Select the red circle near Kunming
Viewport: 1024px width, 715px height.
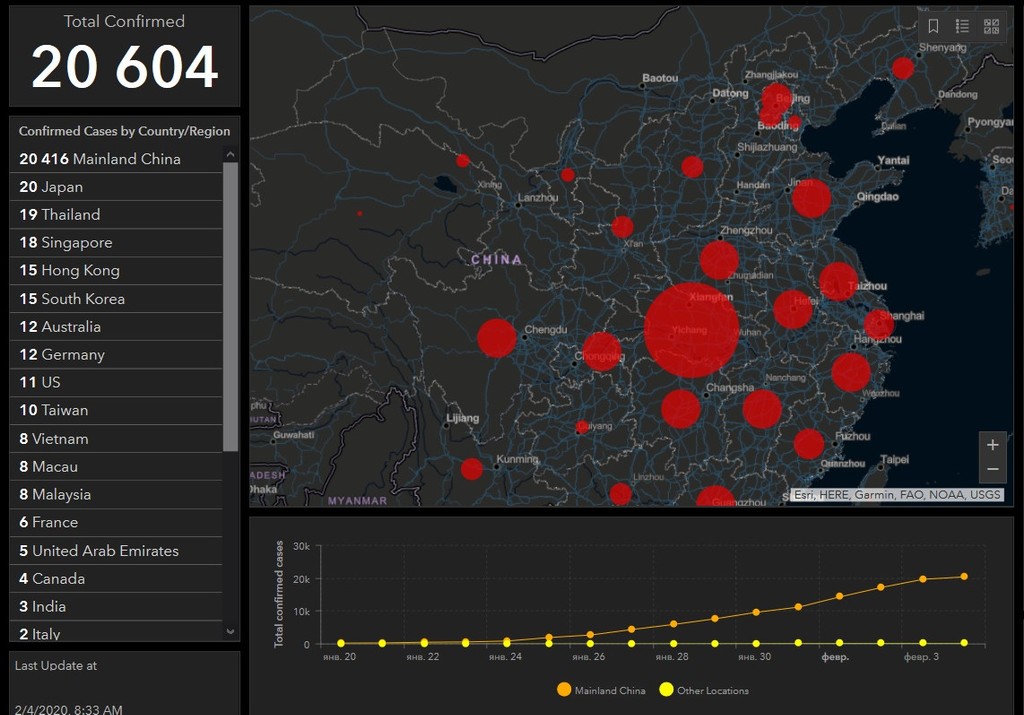[x=472, y=469]
